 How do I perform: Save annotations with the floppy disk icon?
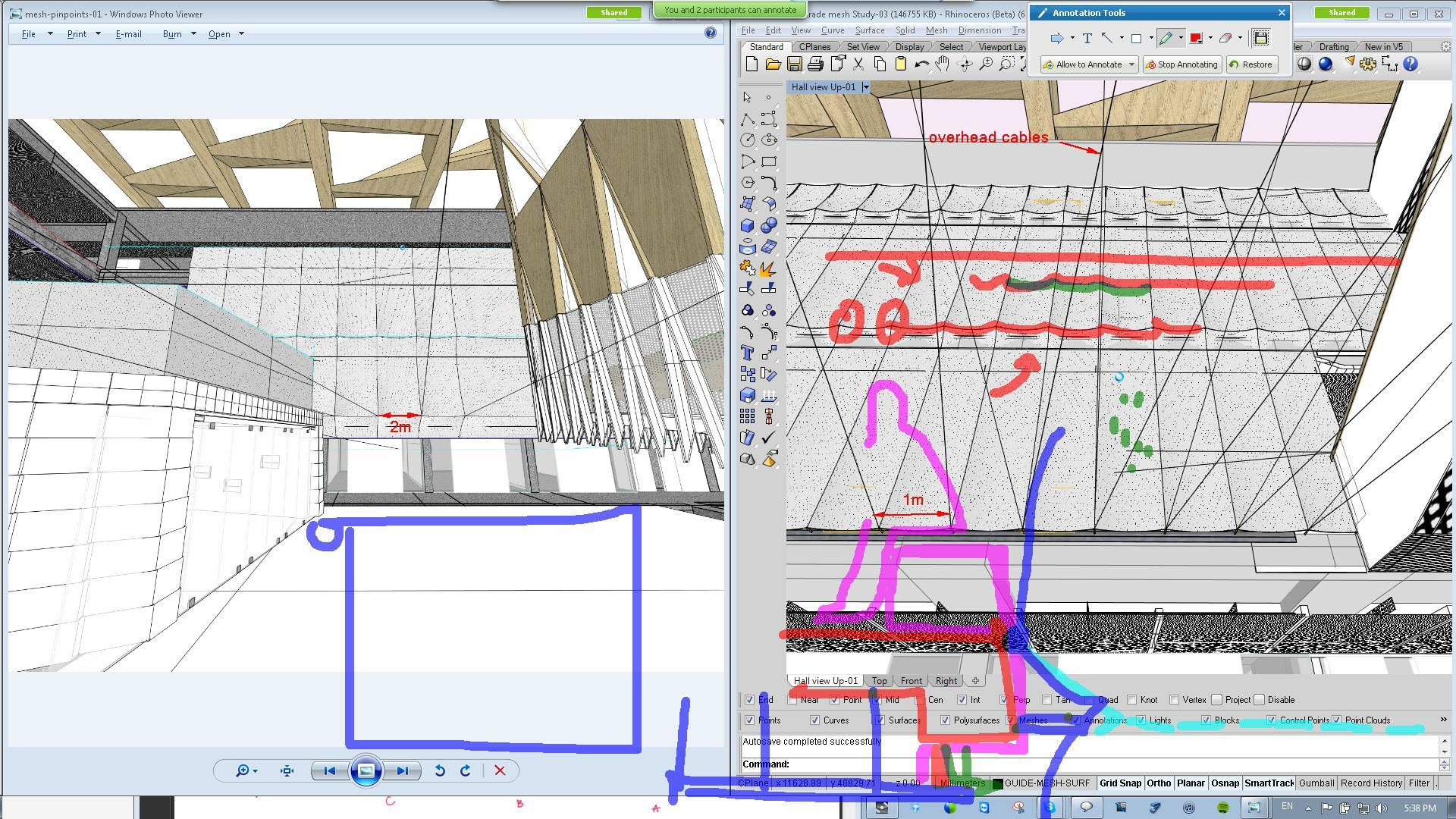pyautogui.click(x=1260, y=38)
